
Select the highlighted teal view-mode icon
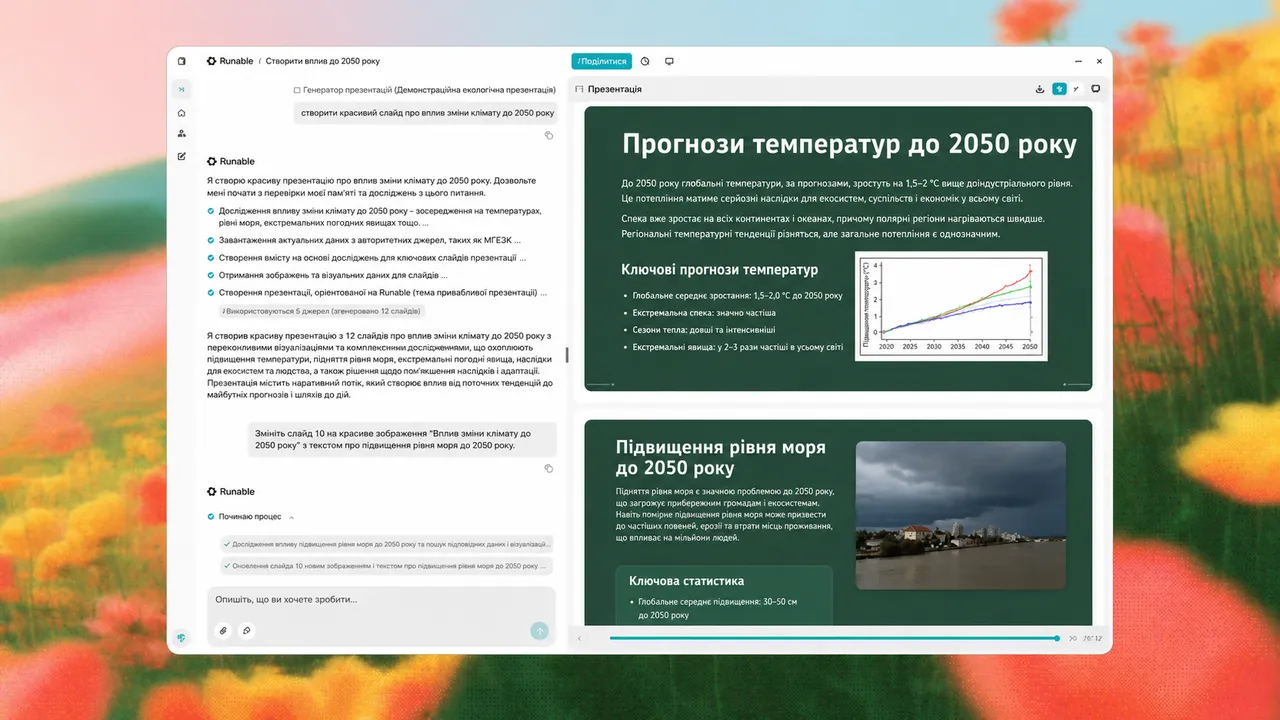coord(1059,89)
